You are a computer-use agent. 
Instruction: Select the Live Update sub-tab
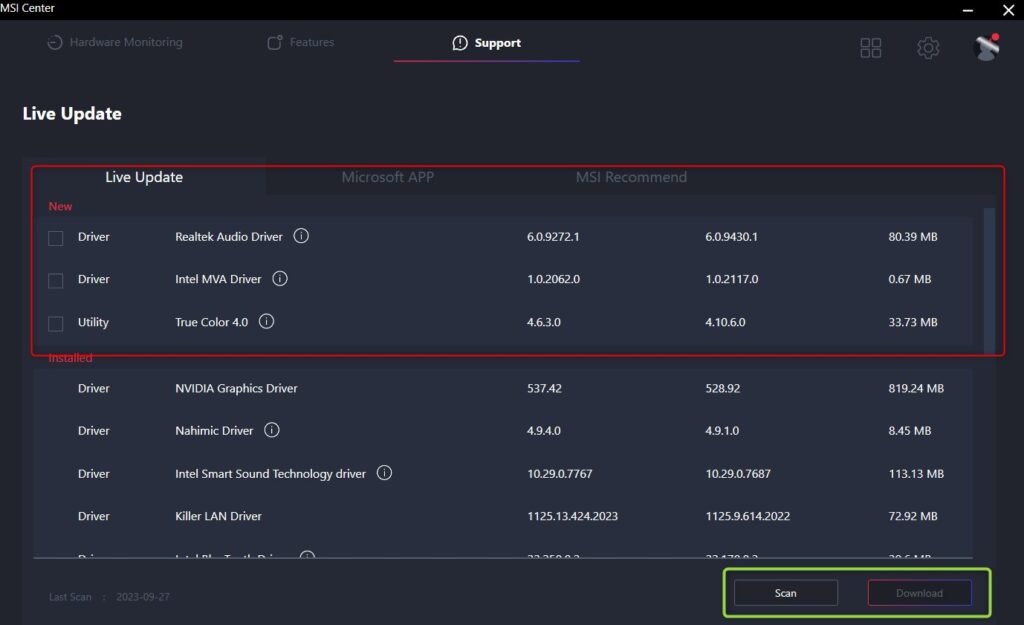144,177
